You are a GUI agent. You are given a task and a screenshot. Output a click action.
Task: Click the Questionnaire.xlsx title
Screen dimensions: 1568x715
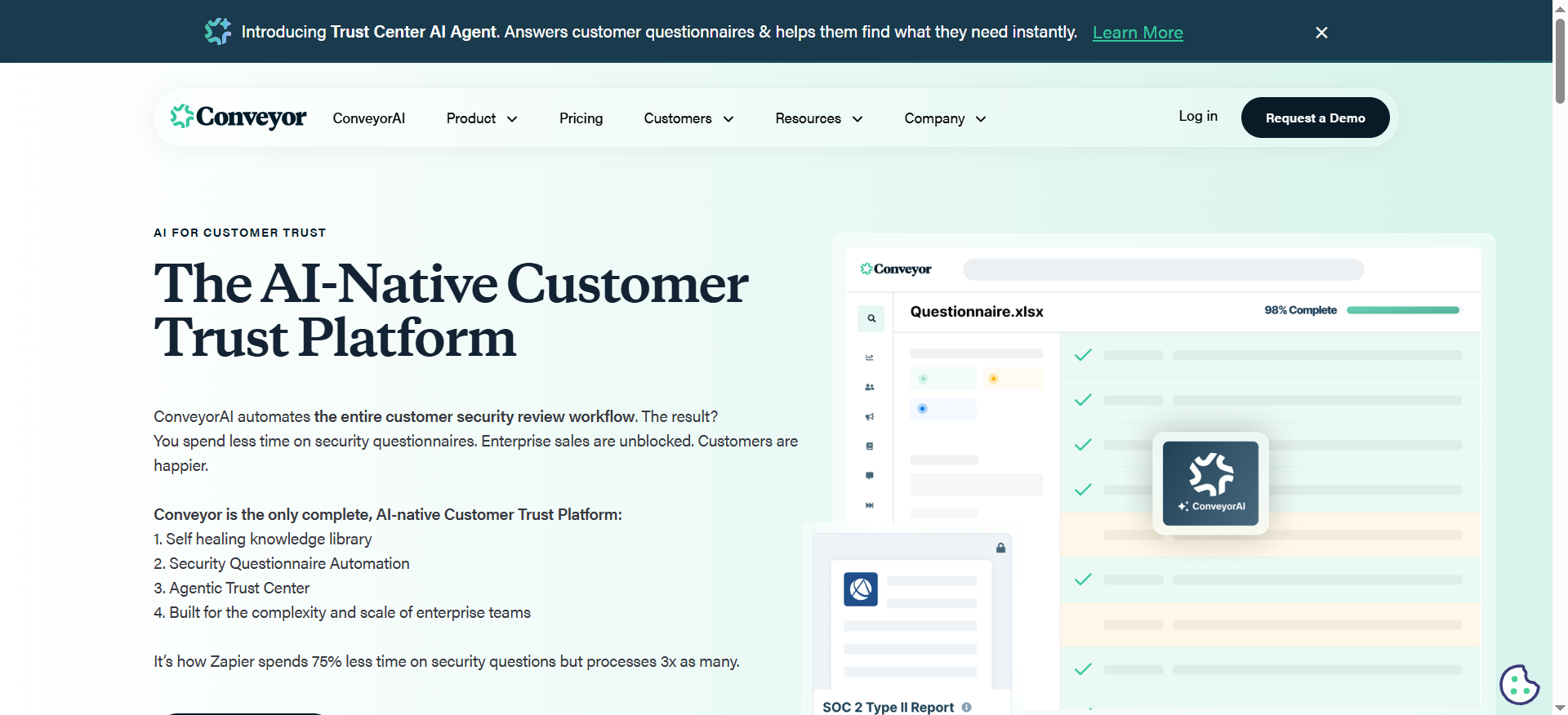[x=977, y=312]
